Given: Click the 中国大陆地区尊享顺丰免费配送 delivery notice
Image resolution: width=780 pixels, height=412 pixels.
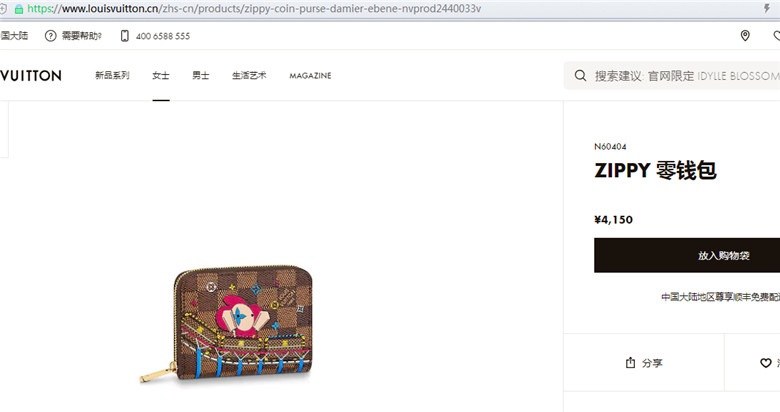Looking at the screenshot, I should pyautogui.click(x=720, y=297).
